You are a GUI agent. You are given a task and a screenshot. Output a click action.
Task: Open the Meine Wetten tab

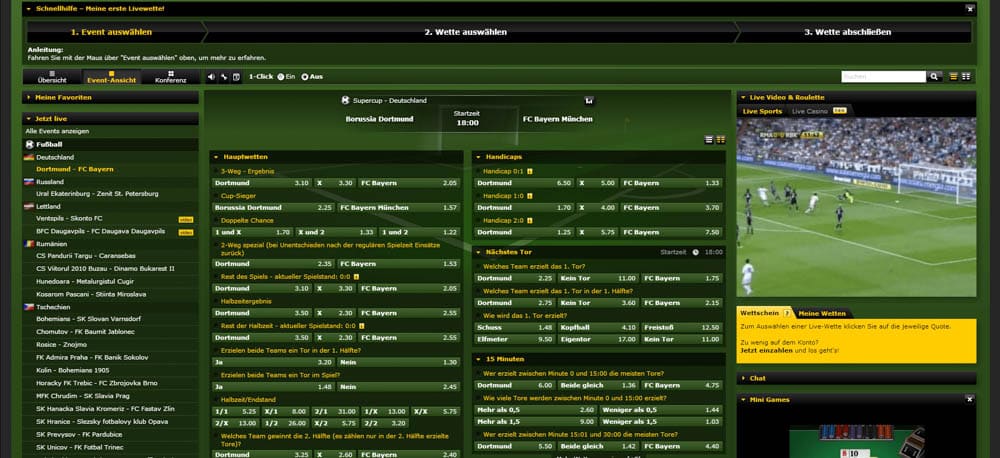pos(822,313)
